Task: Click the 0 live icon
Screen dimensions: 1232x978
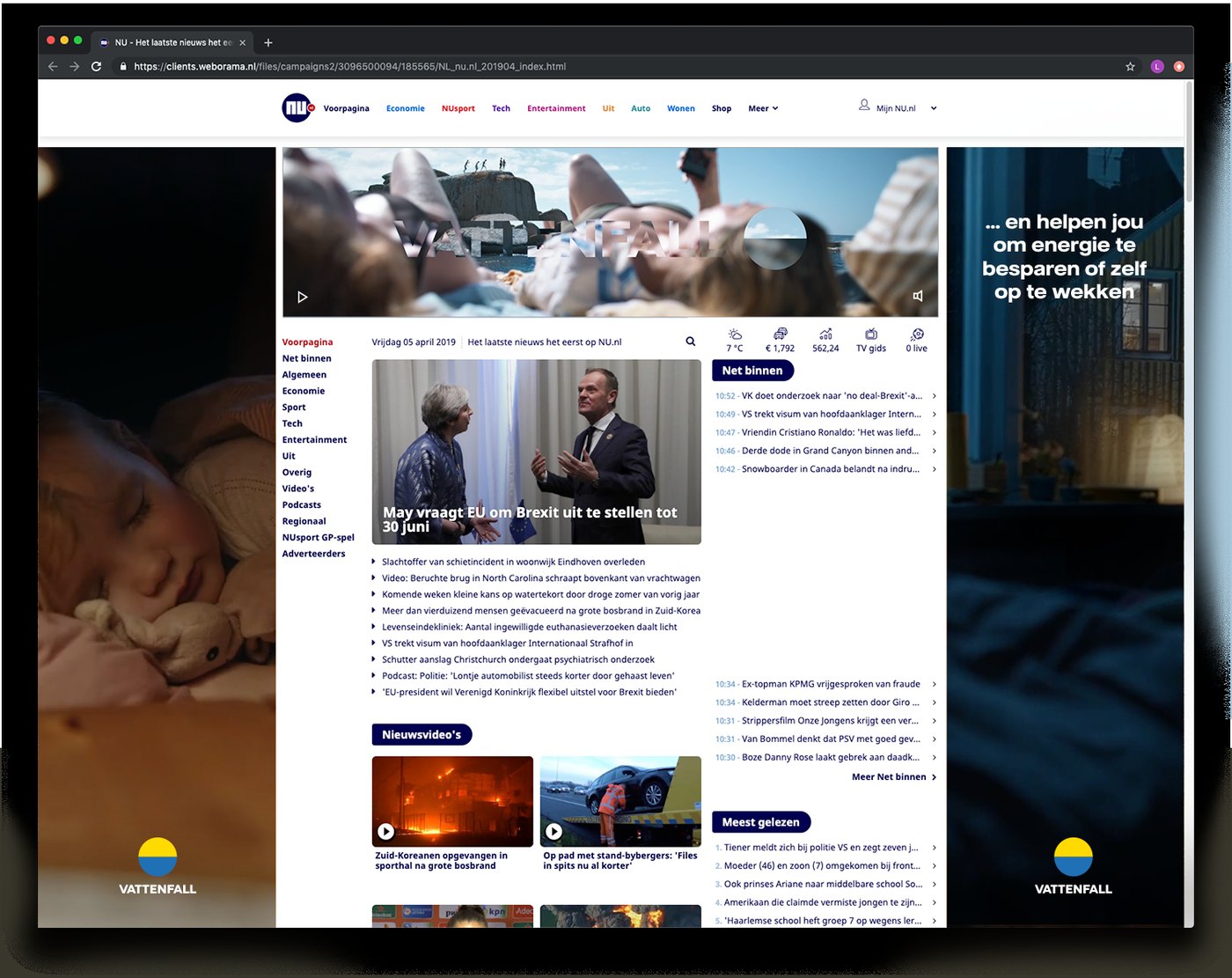Action: [x=917, y=341]
